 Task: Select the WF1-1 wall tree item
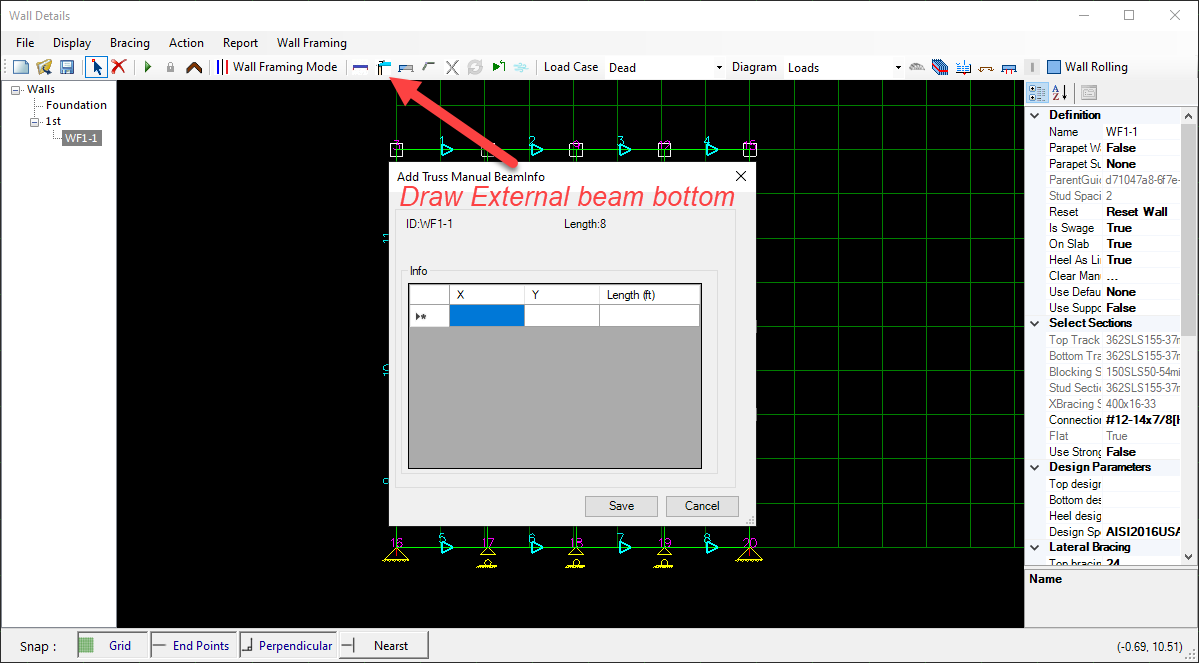point(81,138)
